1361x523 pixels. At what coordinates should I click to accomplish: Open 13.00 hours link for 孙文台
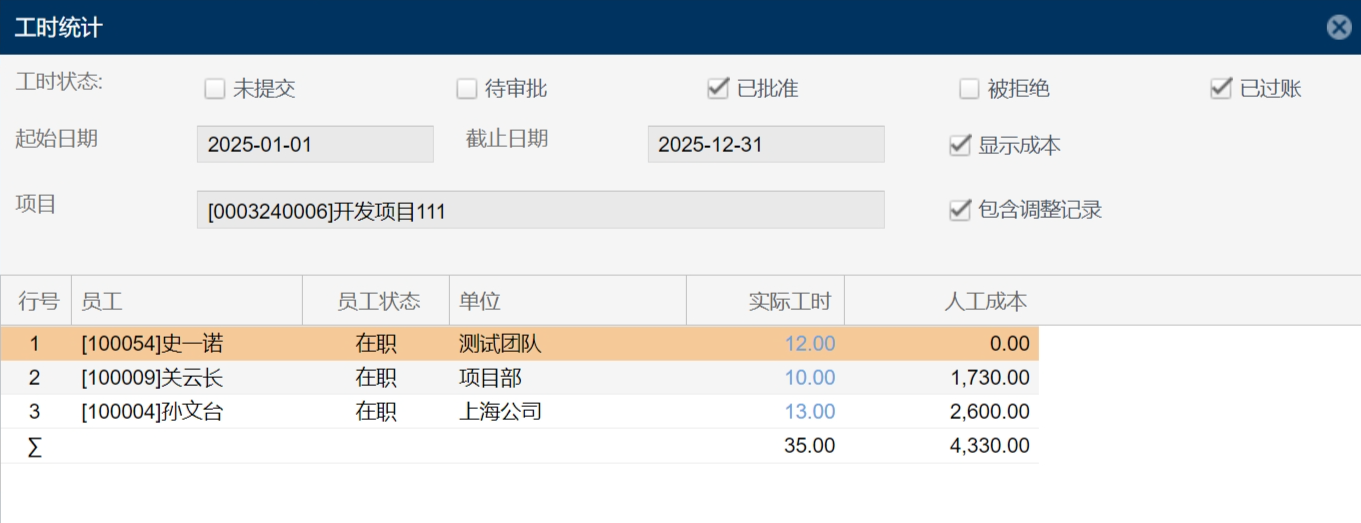[810, 412]
